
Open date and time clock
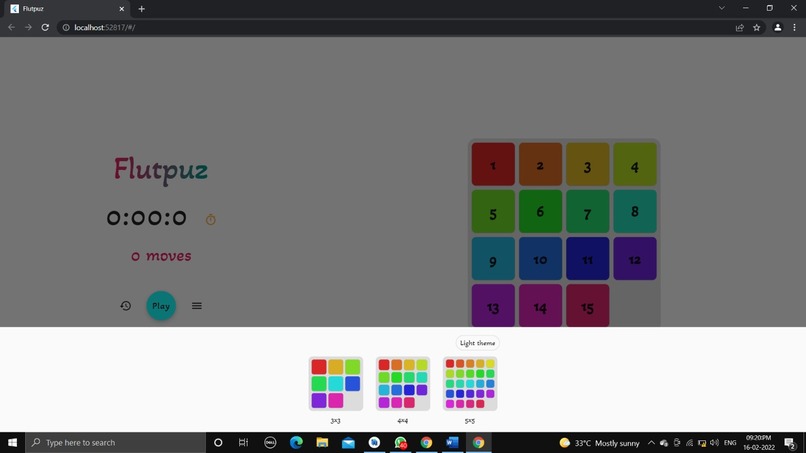click(759, 443)
